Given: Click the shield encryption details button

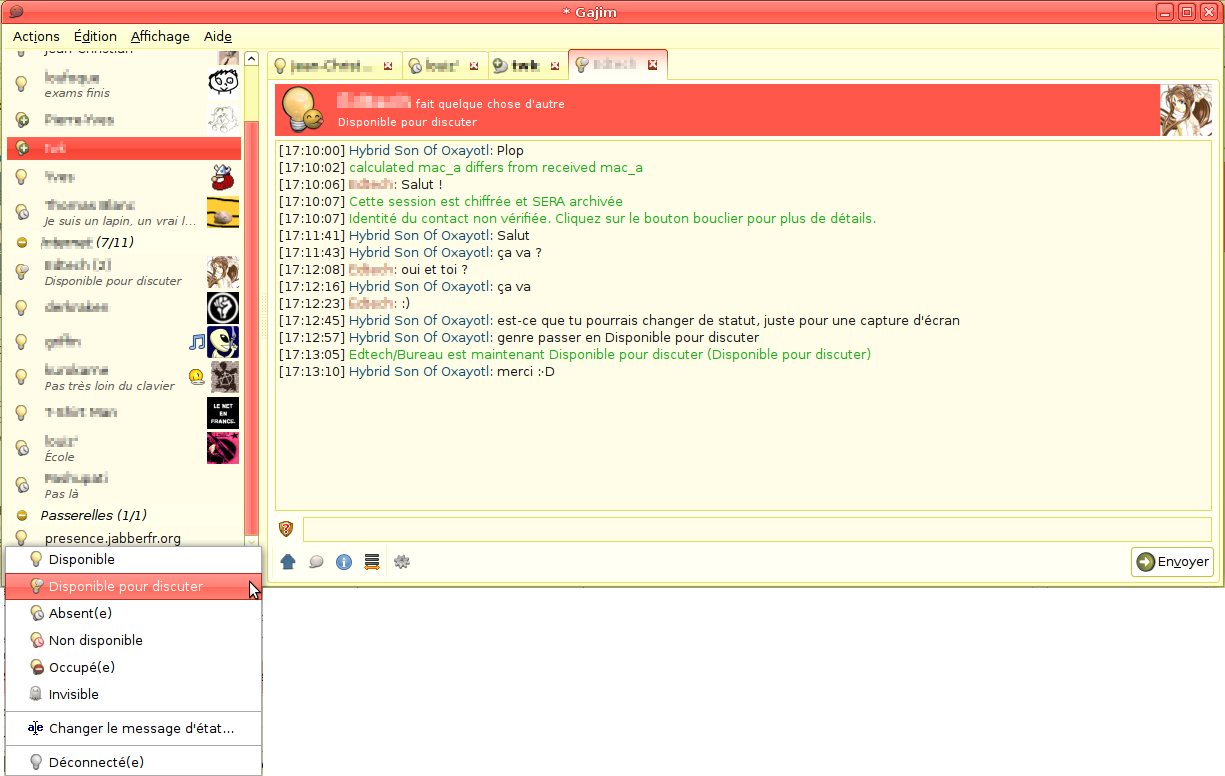Looking at the screenshot, I should [x=286, y=529].
